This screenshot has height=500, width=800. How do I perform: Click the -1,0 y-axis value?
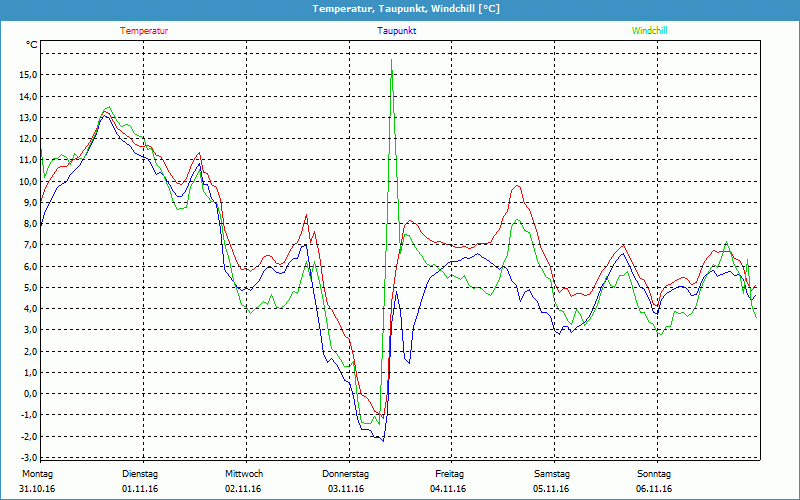point(29,415)
